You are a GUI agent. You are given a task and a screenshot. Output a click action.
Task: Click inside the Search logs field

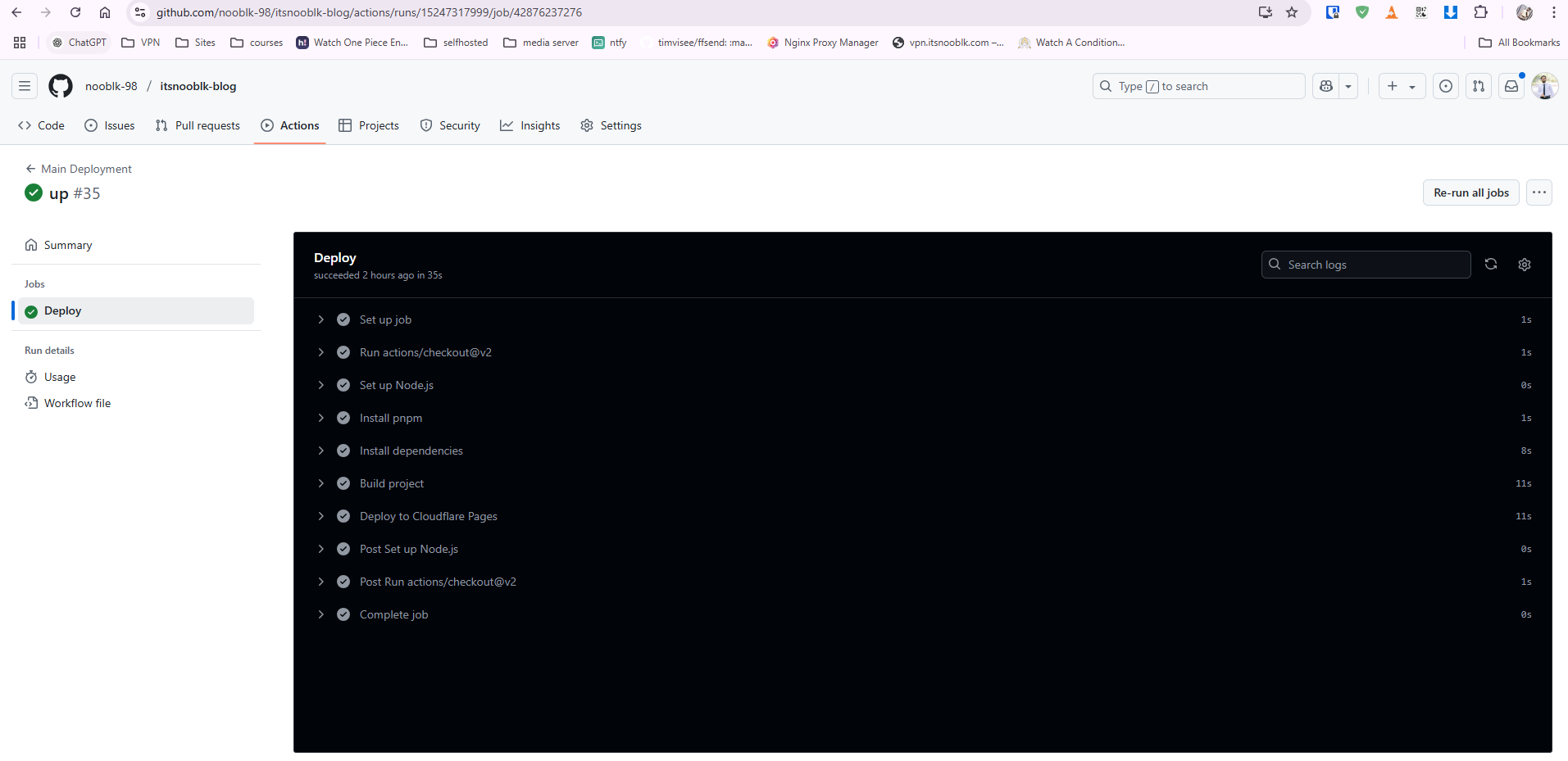coord(1366,264)
